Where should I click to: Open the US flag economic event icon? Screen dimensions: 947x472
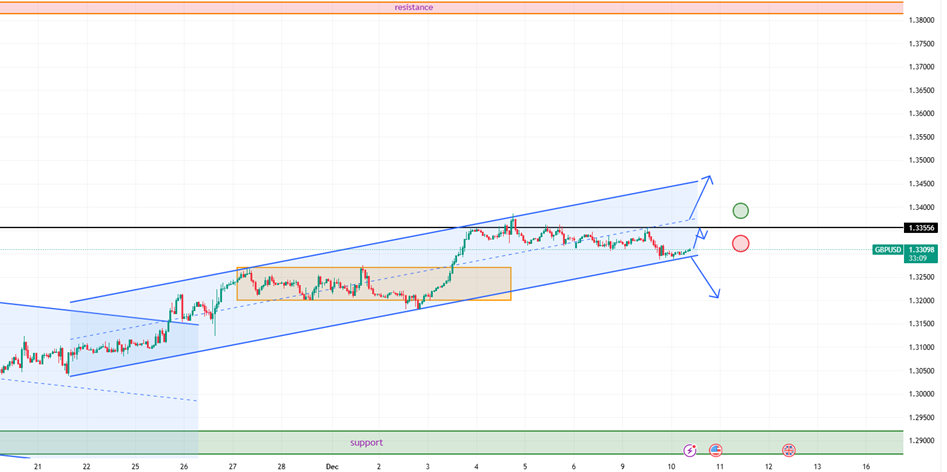coord(716,451)
